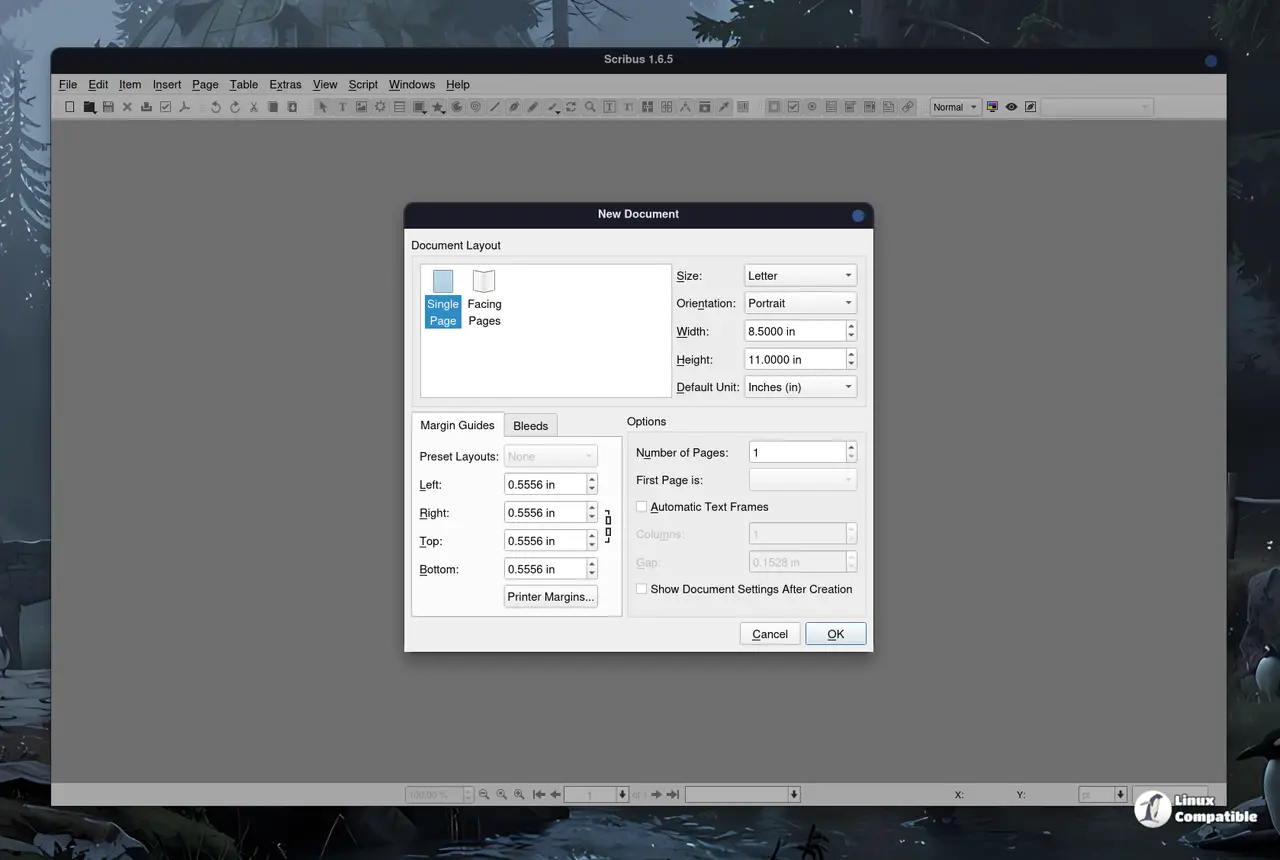The height and width of the screenshot is (860, 1280).
Task: Click the Image Frame tool icon
Action: [x=361, y=107]
